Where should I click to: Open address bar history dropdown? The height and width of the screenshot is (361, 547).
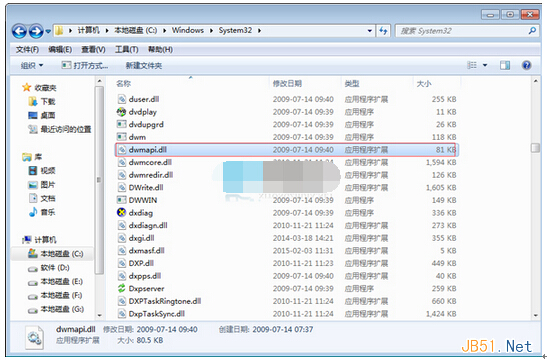(x=370, y=31)
